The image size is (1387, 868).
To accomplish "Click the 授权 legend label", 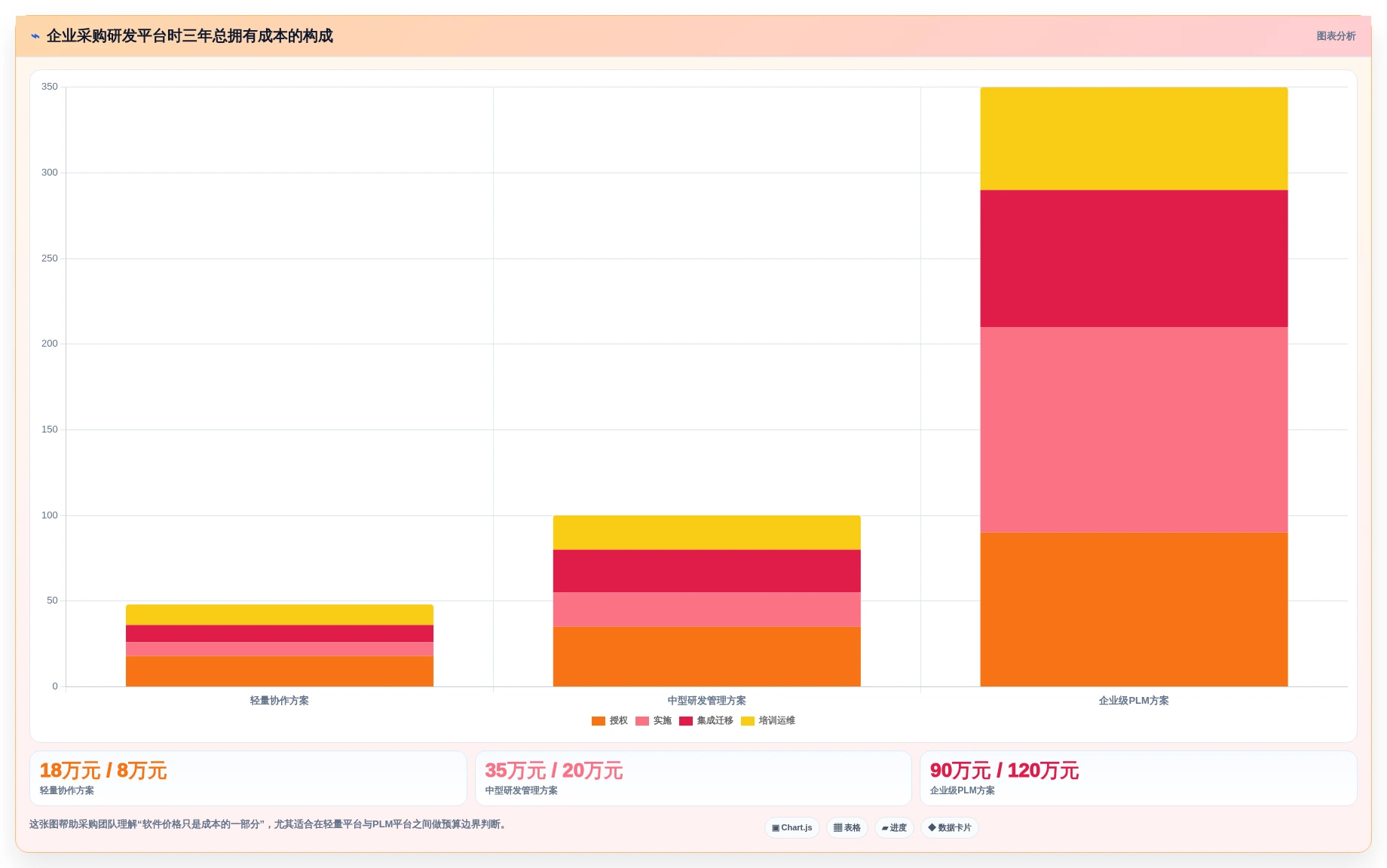I will 618,721.
